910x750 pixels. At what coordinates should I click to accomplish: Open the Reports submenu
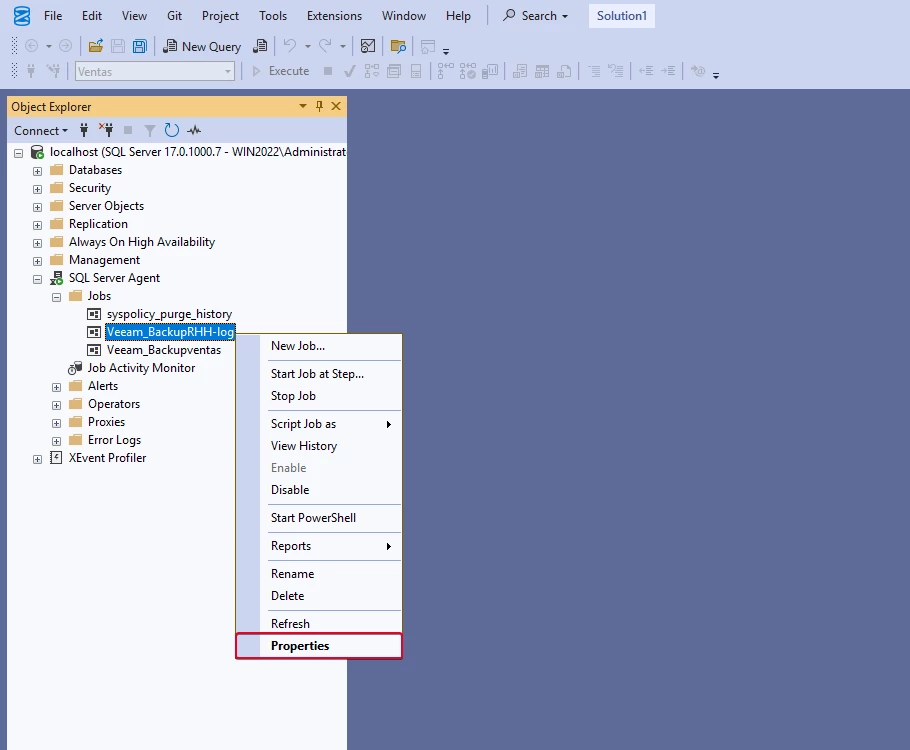(319, 546)
